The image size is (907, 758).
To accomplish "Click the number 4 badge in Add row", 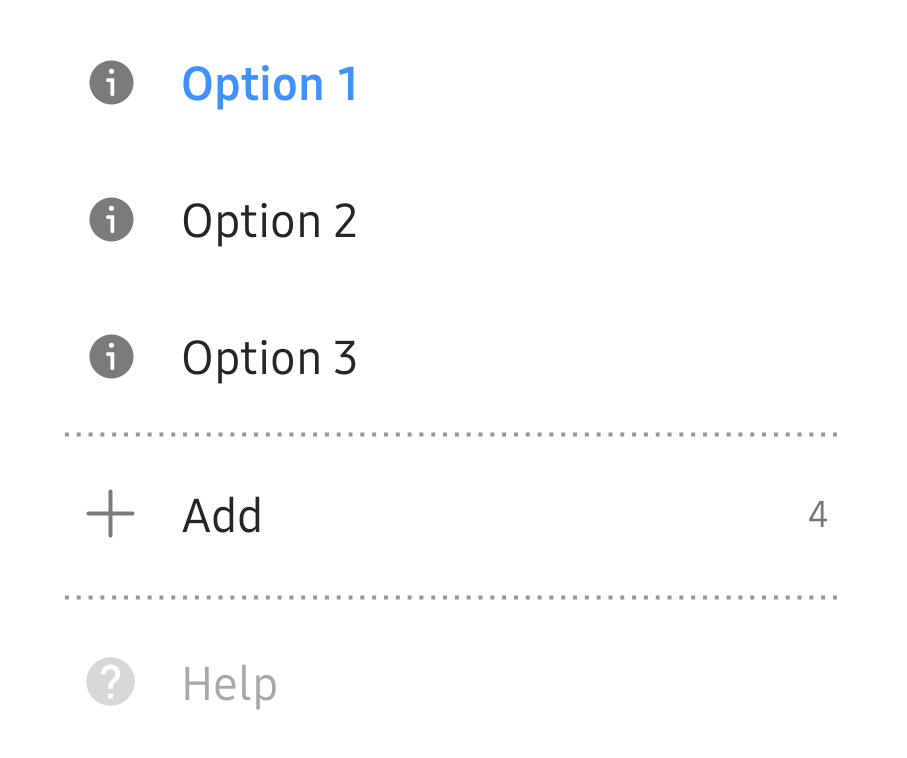I will pos(817,515).
